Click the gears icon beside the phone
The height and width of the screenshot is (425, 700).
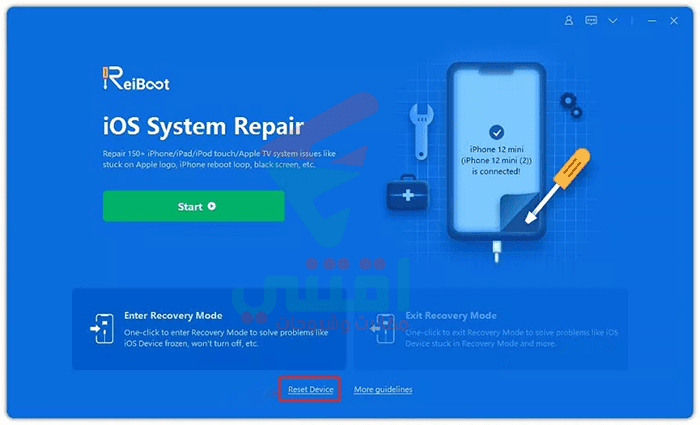tap(571, 105)
